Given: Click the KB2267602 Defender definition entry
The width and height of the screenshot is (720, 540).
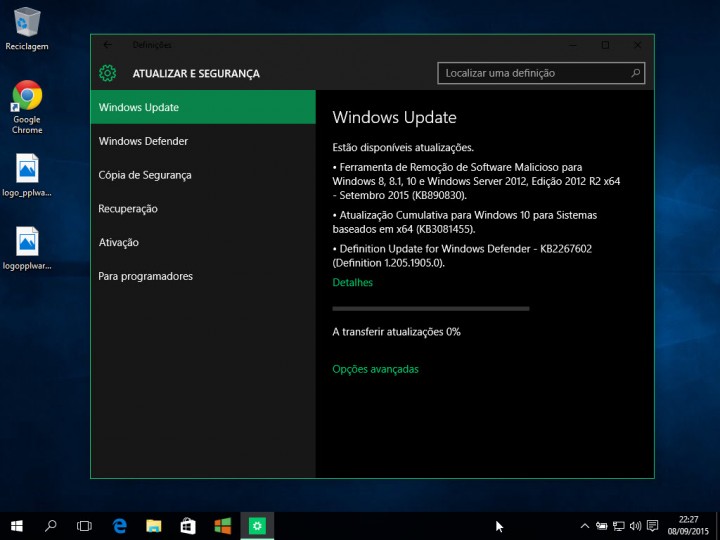Looking at the screenshot, I should pyautogui.click(x=462, y=256).
